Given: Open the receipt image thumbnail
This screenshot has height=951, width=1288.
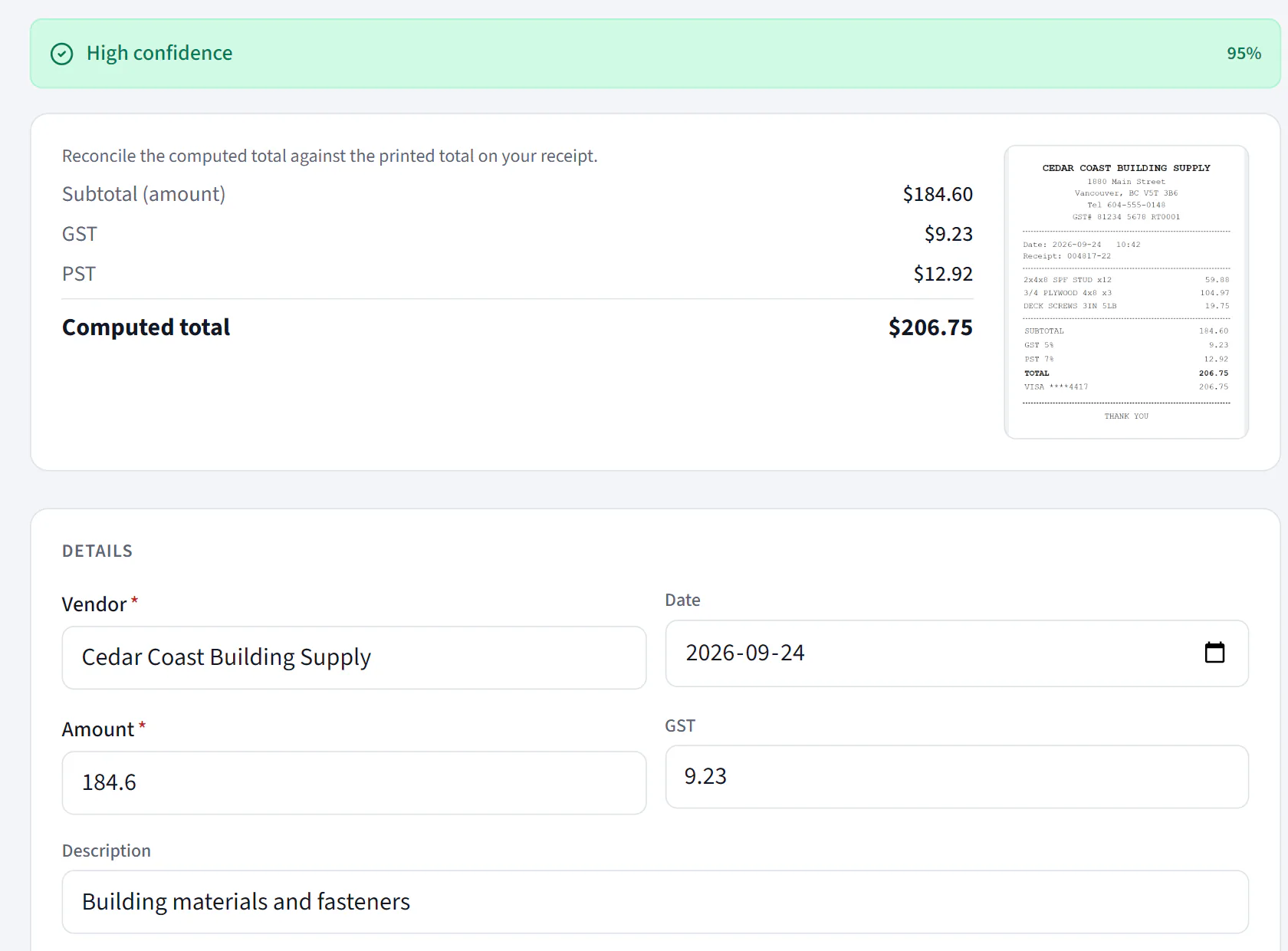Looking at the screenshot, I should (x=1126, y=292).
